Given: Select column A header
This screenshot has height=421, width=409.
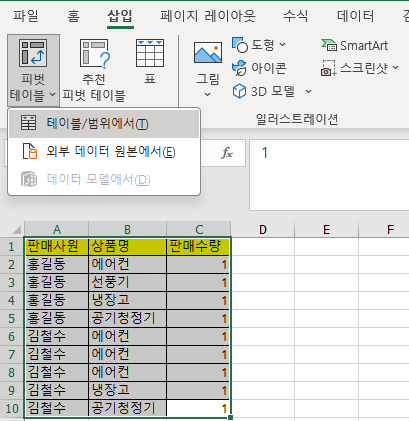Looking at the screenshot, I should [x=57, y=229].
